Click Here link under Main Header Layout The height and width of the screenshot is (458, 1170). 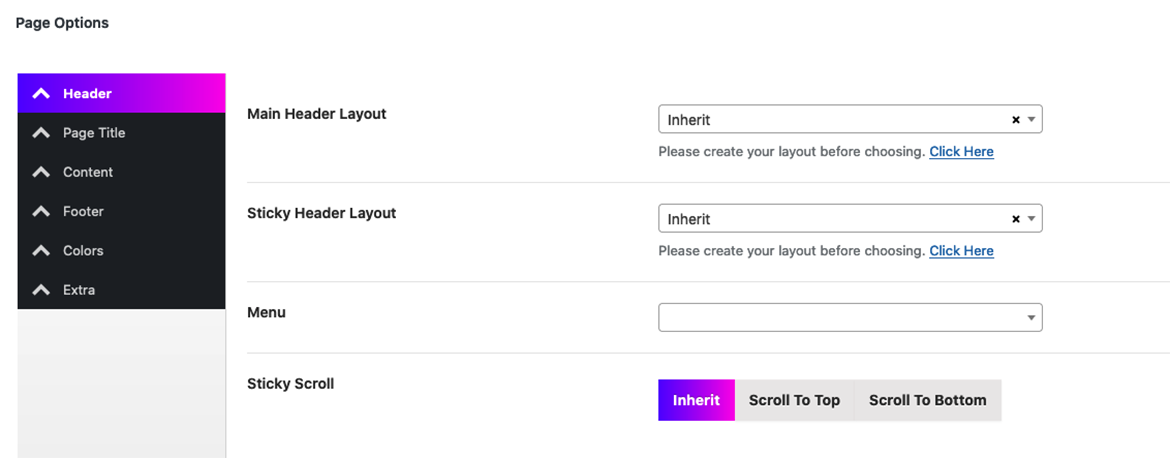(x=961, y=151)
